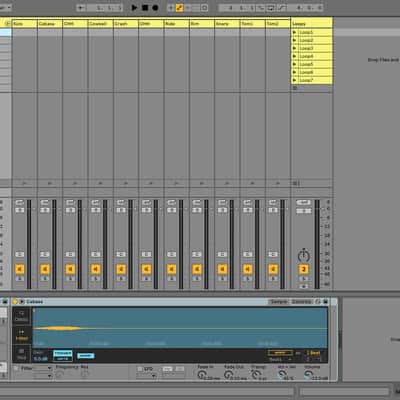
Task: Mute the Ride chain with its speaker button
Action: pyautogui.click(x=172, y=269)
